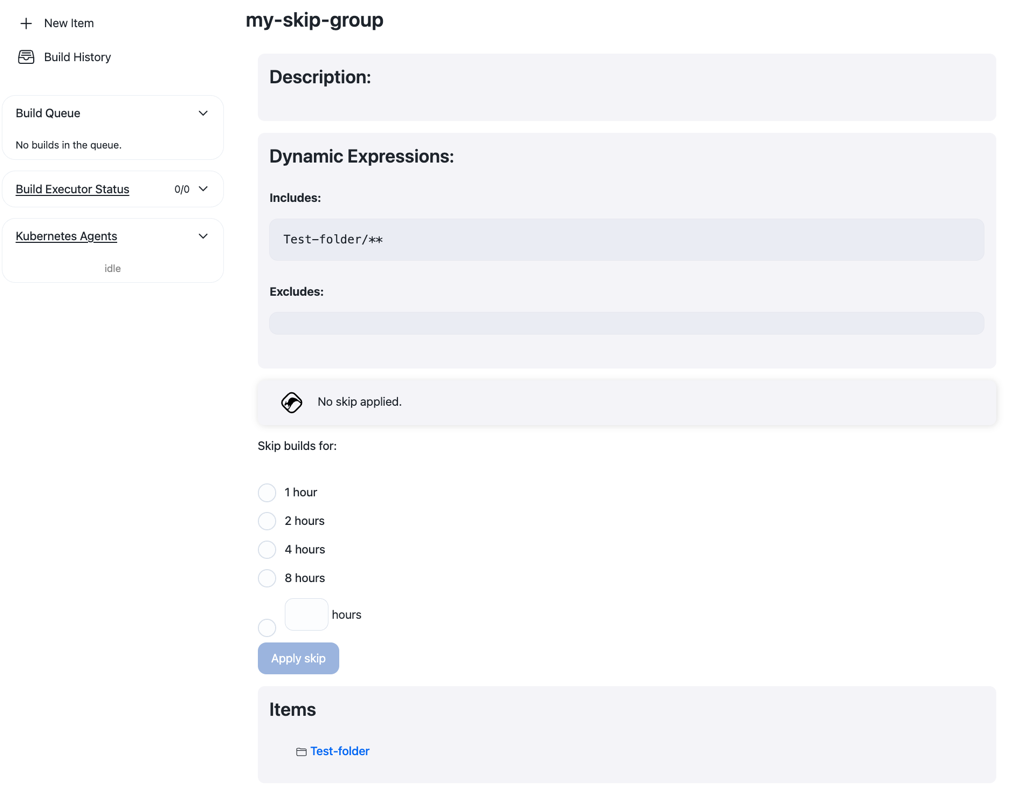Select the custom hours radio button
The image size is (1024, 791).
point(267,628)
